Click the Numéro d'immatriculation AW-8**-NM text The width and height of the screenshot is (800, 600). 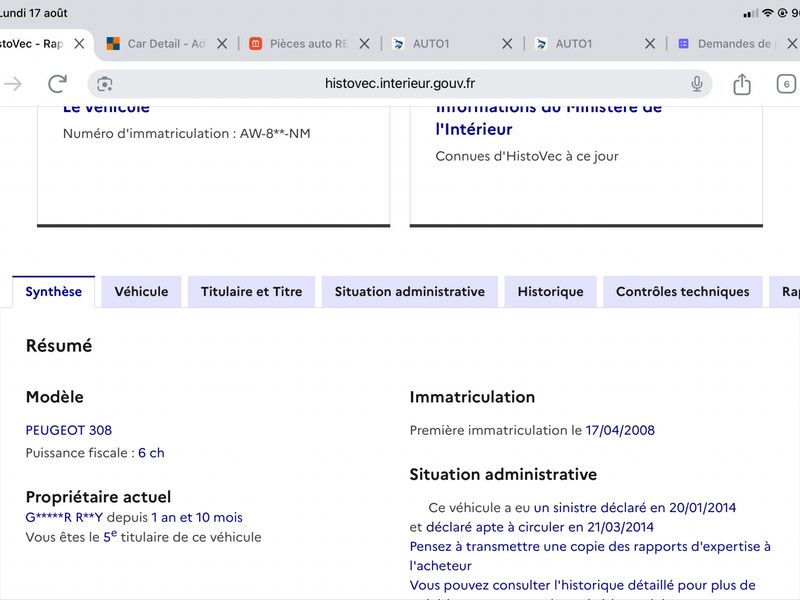(187, 134)
